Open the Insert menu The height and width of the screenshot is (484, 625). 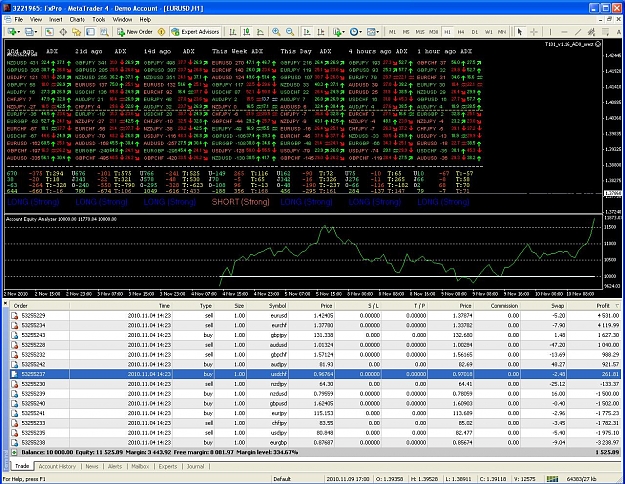[55, 20]
